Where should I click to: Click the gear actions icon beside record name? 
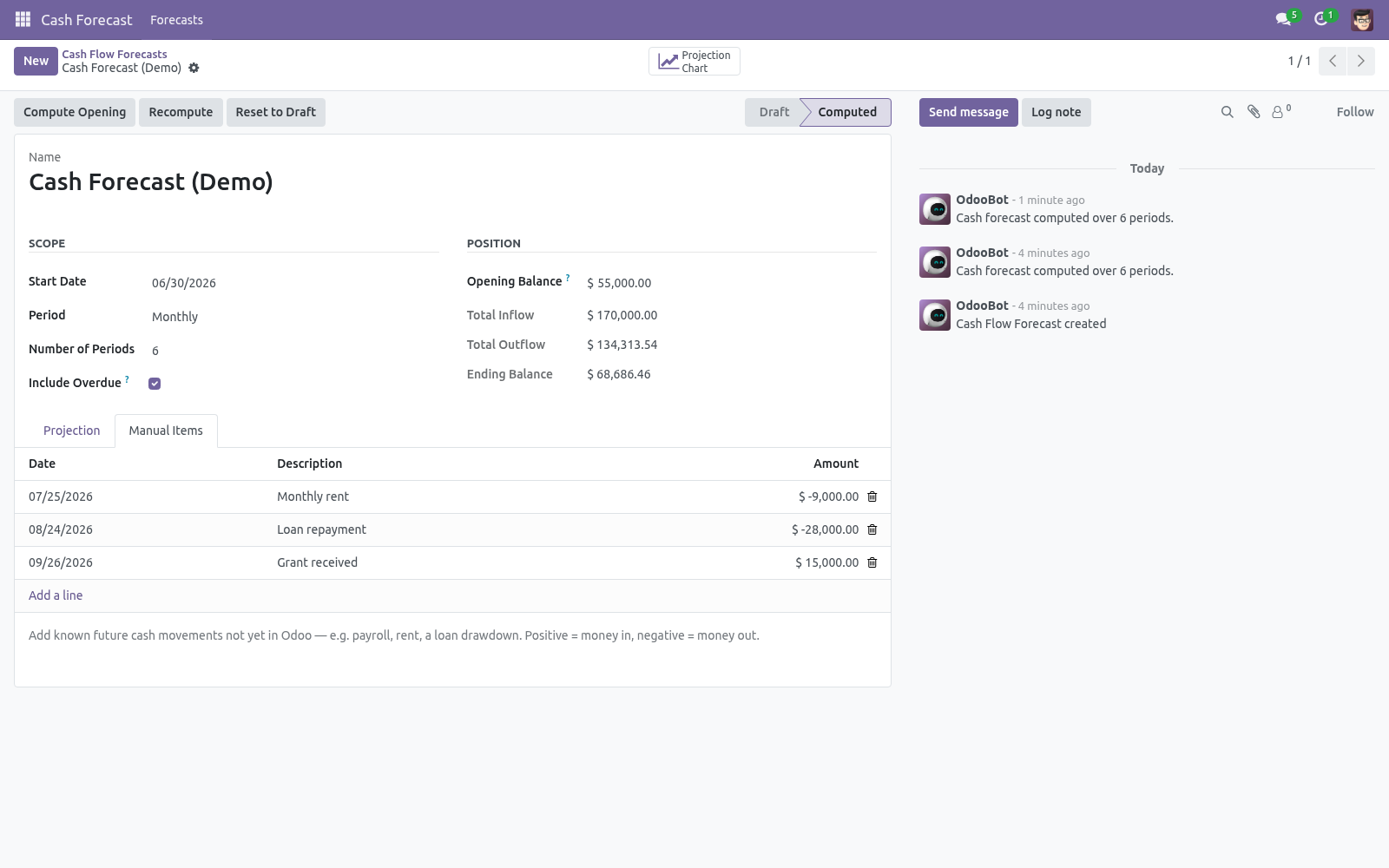[x=194, y=68]
